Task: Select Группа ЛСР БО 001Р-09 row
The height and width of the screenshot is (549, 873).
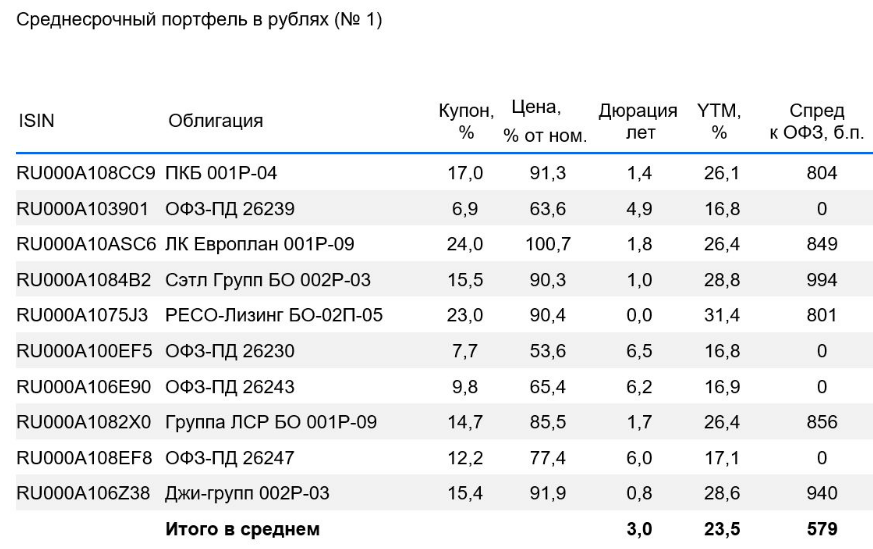Action: click(444, 421)
